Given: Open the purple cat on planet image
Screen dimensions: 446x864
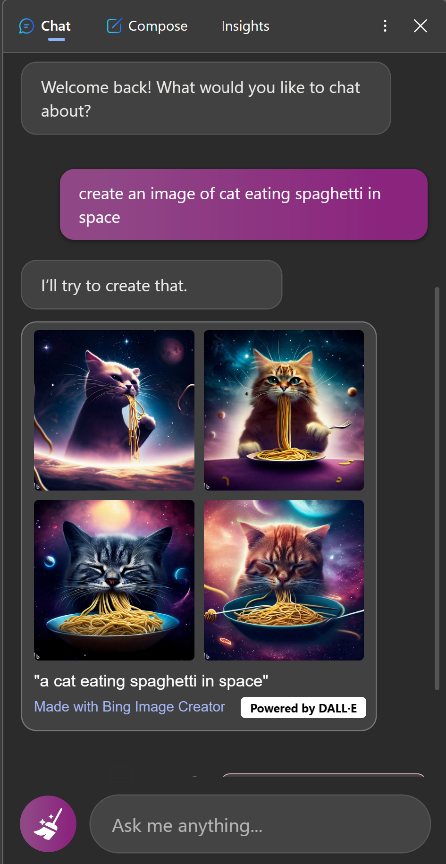Looking at the screenshot, I should pyautogui.click(x=114, y=410).
